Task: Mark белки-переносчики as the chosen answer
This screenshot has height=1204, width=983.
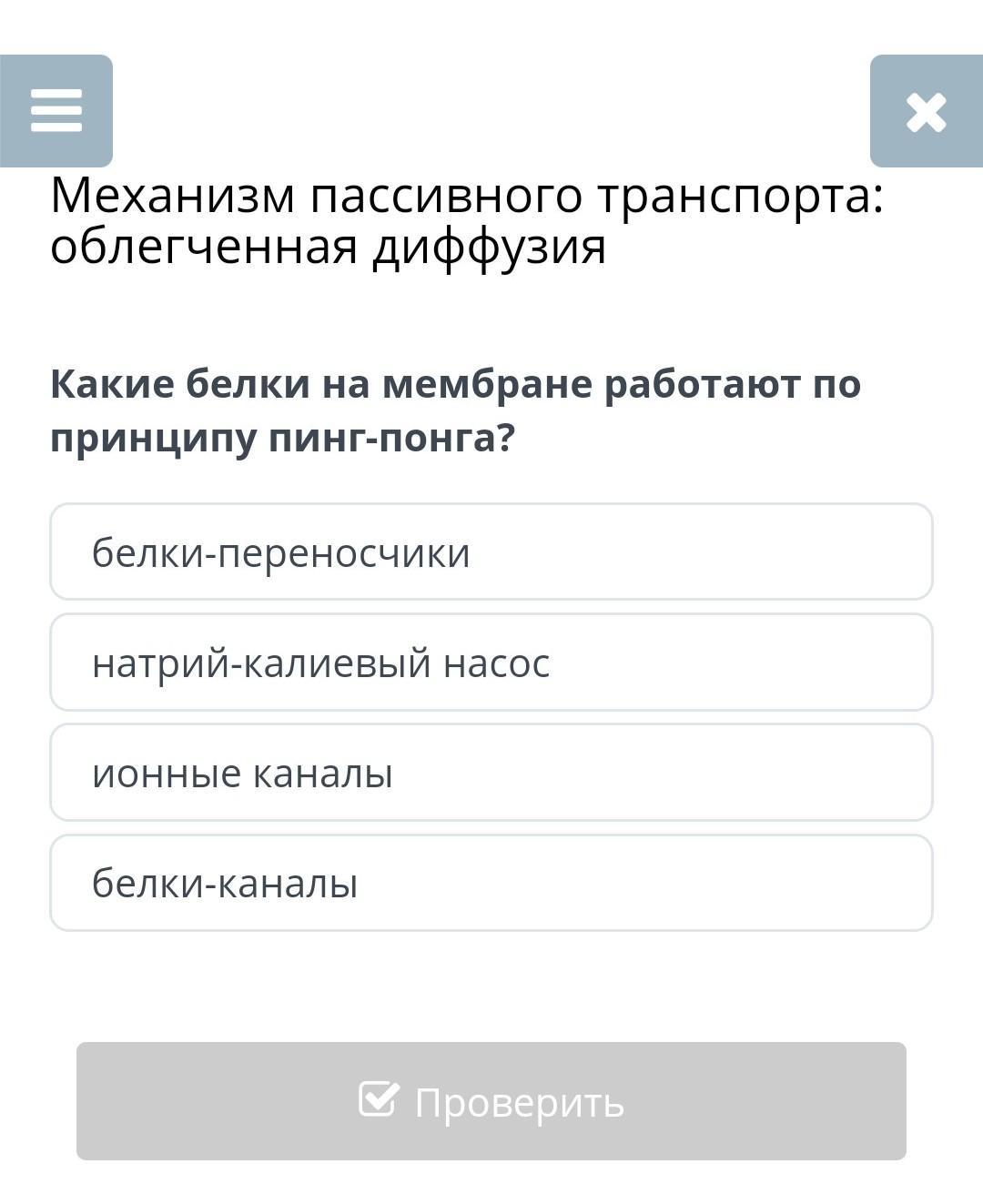Action: 491,551
